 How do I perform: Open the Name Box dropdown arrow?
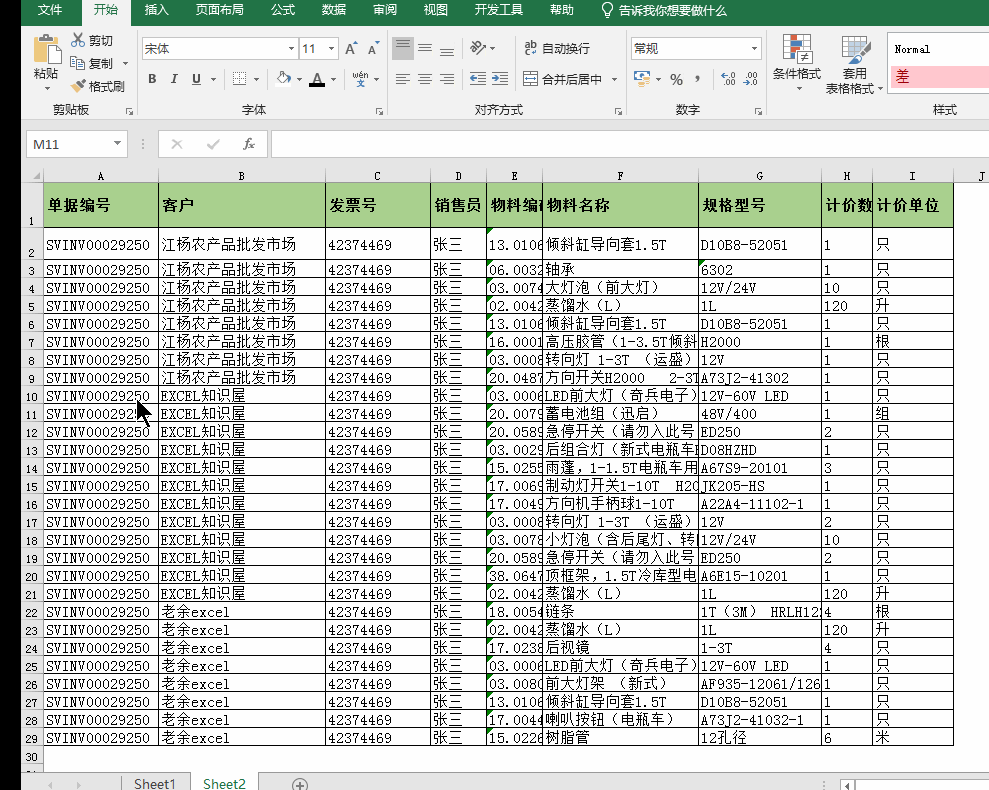[x=117, y=144]
